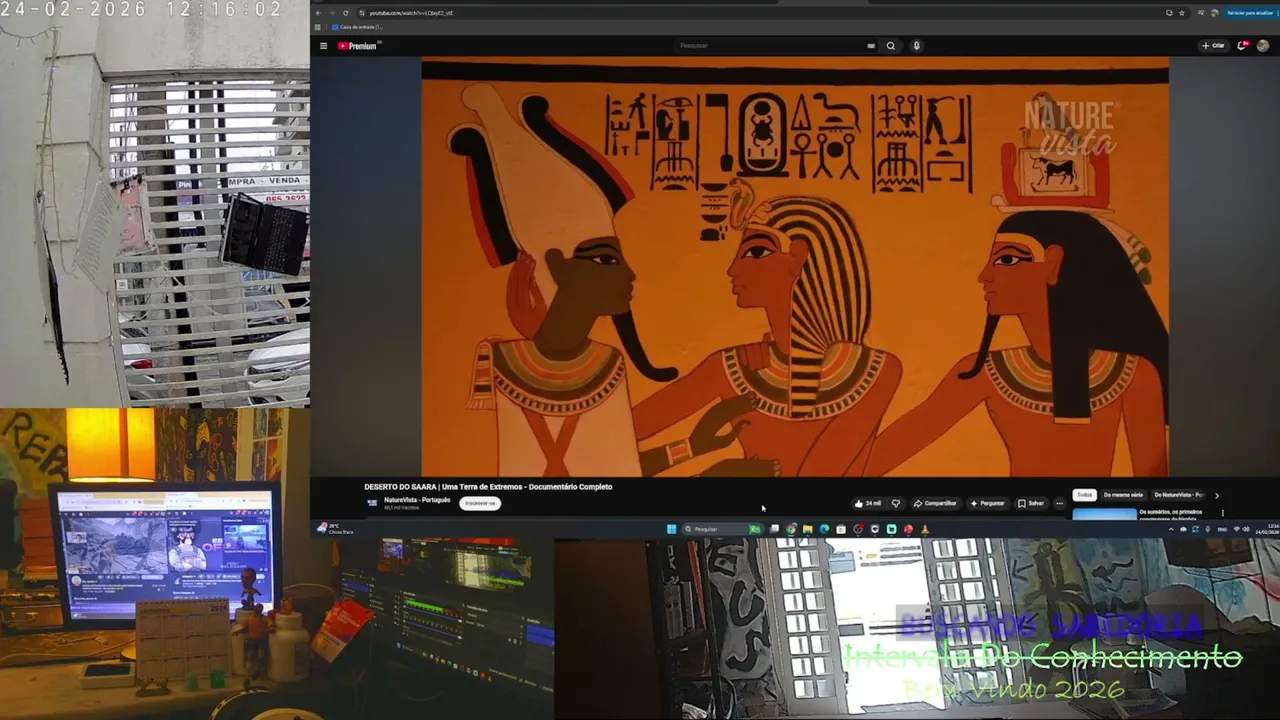Open Microsoft Edge from the taskbar
The height and width of the screenshot is (720, 1280).
[824, 529]
